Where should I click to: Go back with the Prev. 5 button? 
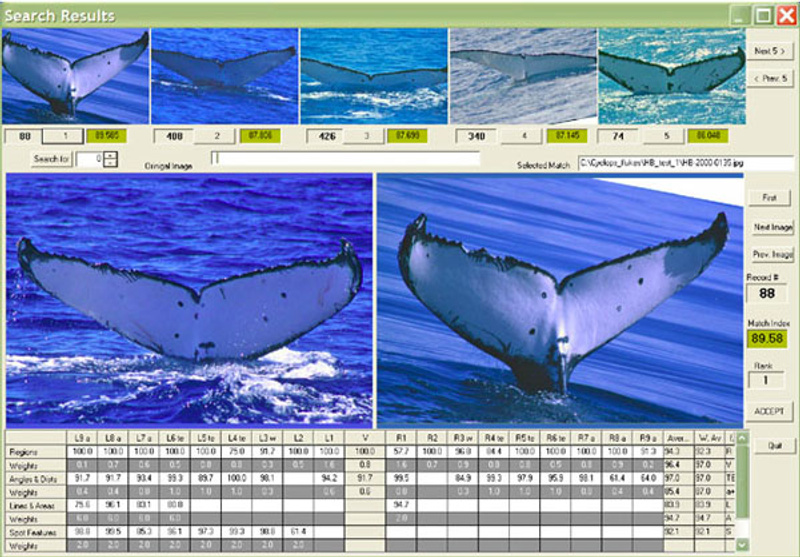click(x=770, y=79)
